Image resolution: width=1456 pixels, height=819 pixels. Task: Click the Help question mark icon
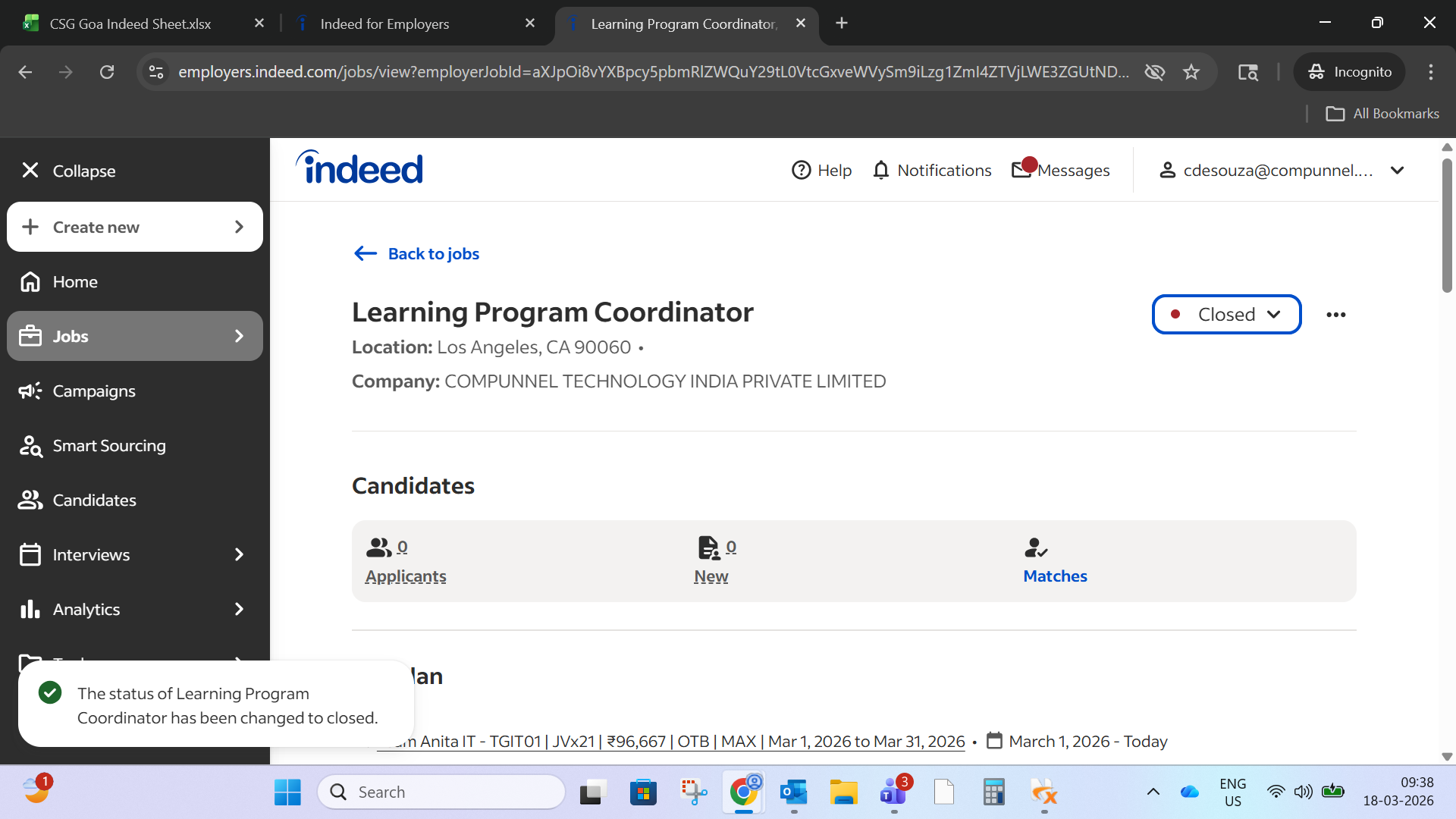tap(801, 170)
